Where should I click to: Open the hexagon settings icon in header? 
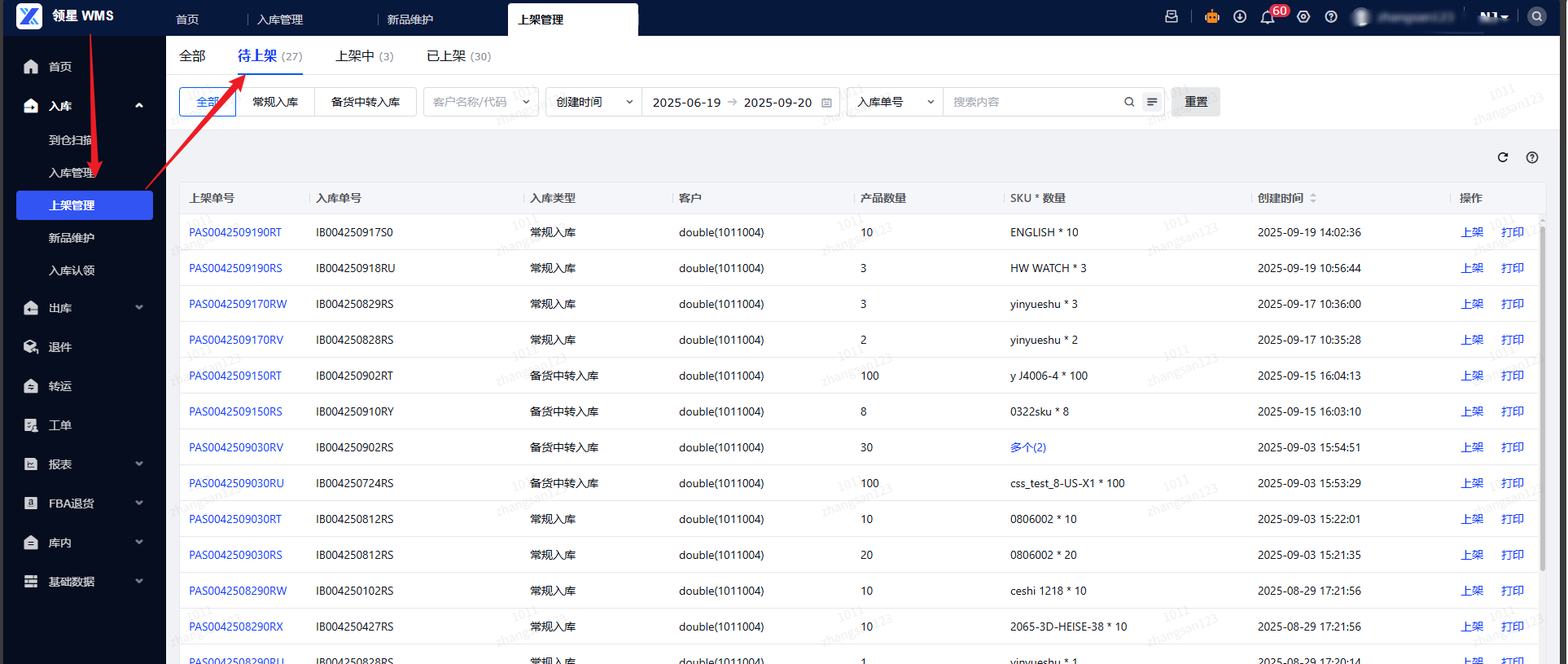pyautogui.click(x=1303, y=17)
